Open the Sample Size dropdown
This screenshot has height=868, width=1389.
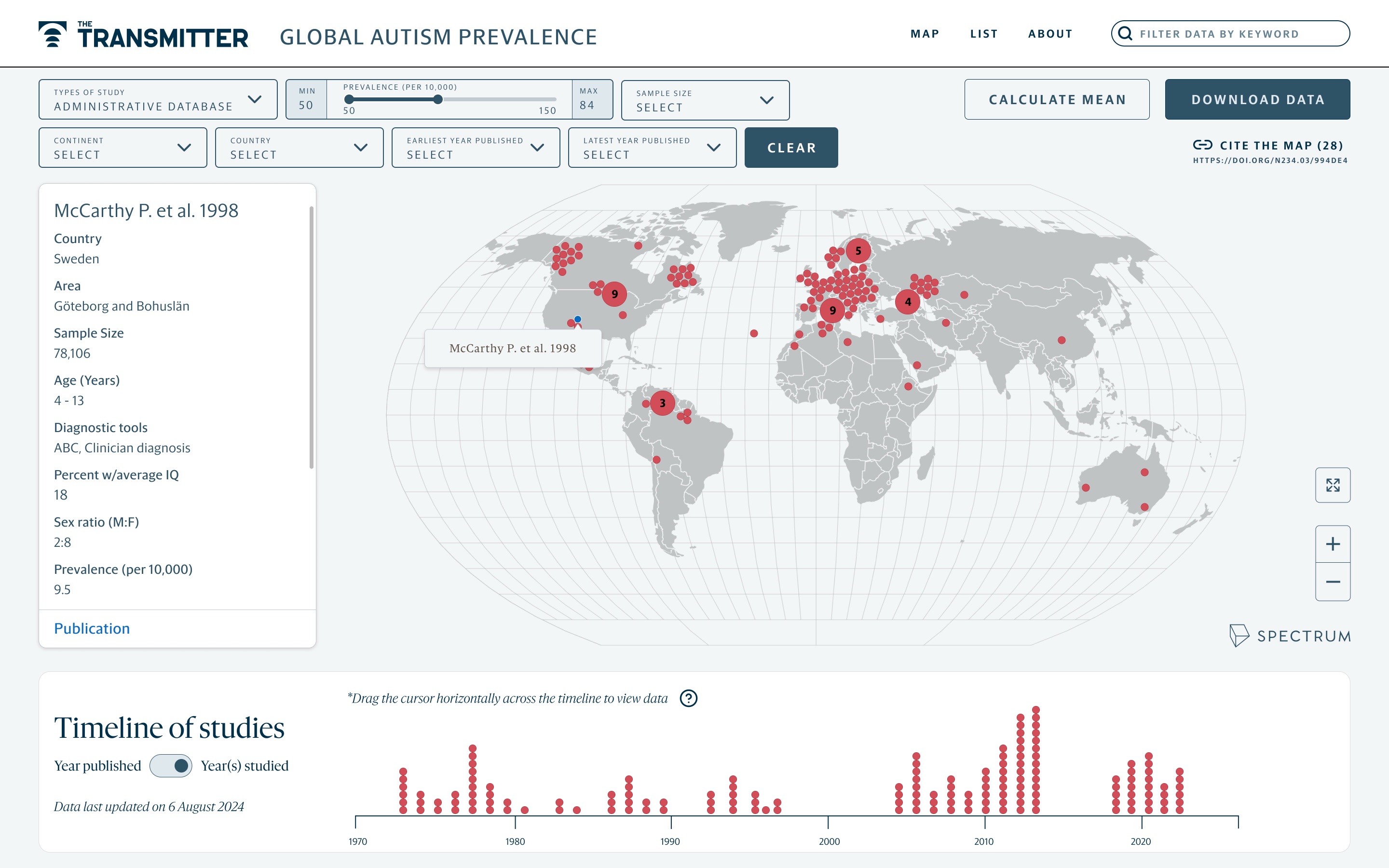(x=705, y=100)
